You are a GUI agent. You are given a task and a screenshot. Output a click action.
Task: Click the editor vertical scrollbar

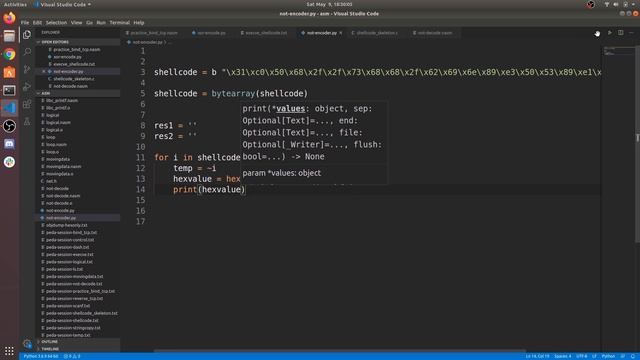[x=637, y=143]
